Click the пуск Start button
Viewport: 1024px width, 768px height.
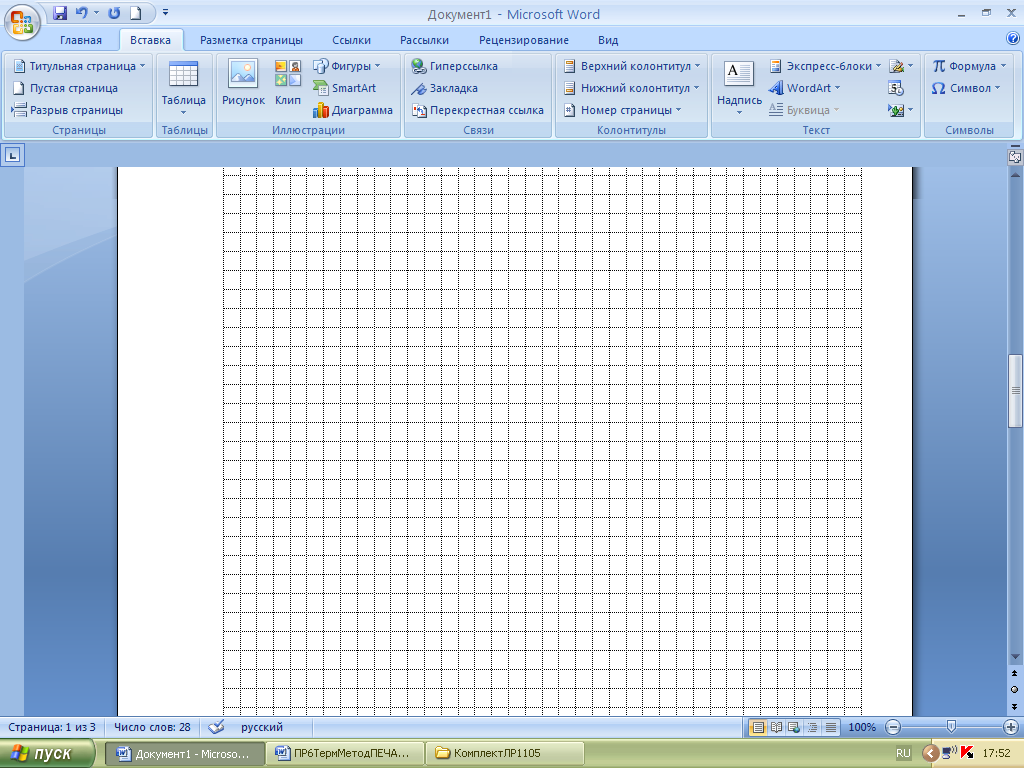(x=47, y=753)
